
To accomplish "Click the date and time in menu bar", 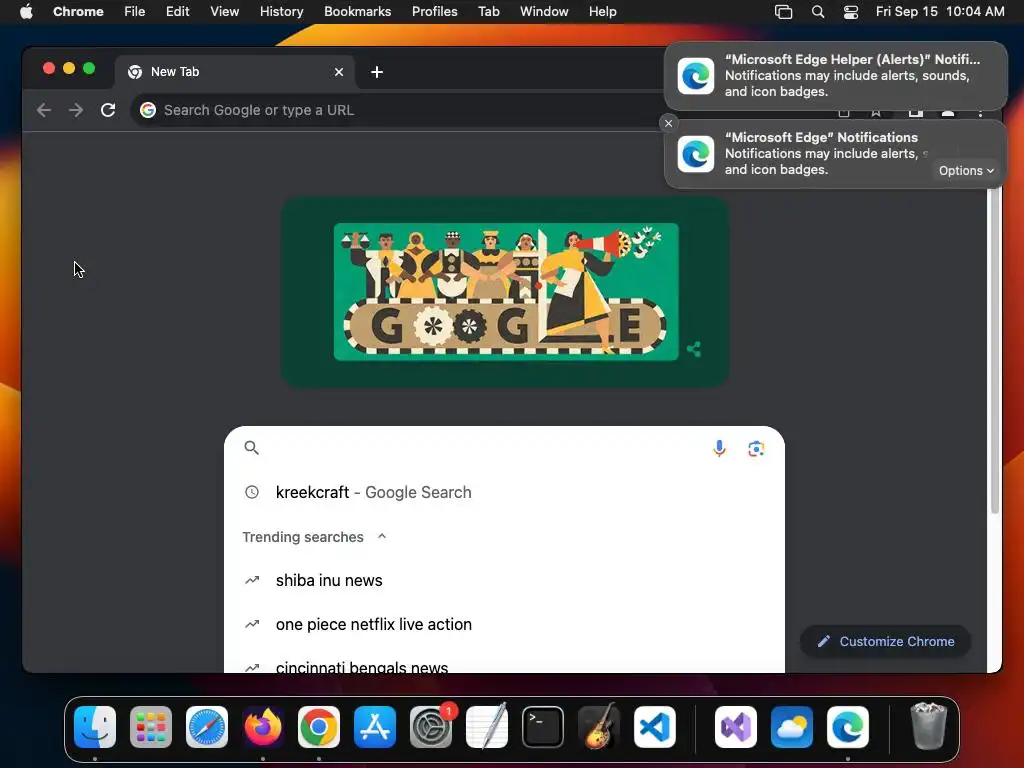I will click(x=940, y=12).
